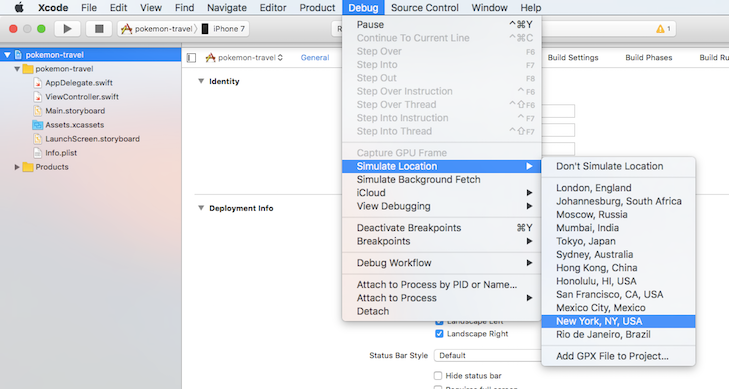The width and height of the screenshot is (729, 389).
Task: Click Attach to Process by PID or Name
Action: (x=441, y=285)
